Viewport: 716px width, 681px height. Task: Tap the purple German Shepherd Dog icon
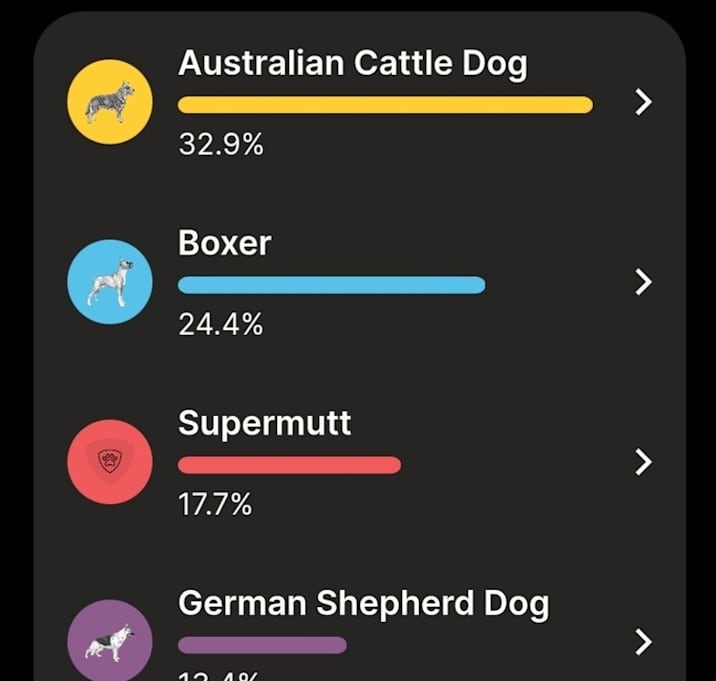tap(110, 642)
